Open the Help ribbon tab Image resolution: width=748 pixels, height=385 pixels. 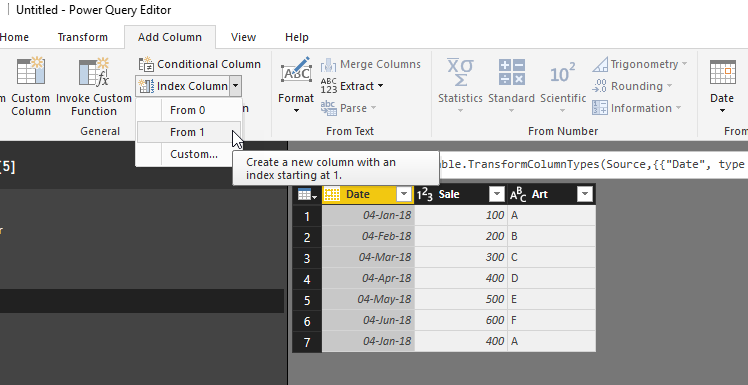tap(297, 37)
